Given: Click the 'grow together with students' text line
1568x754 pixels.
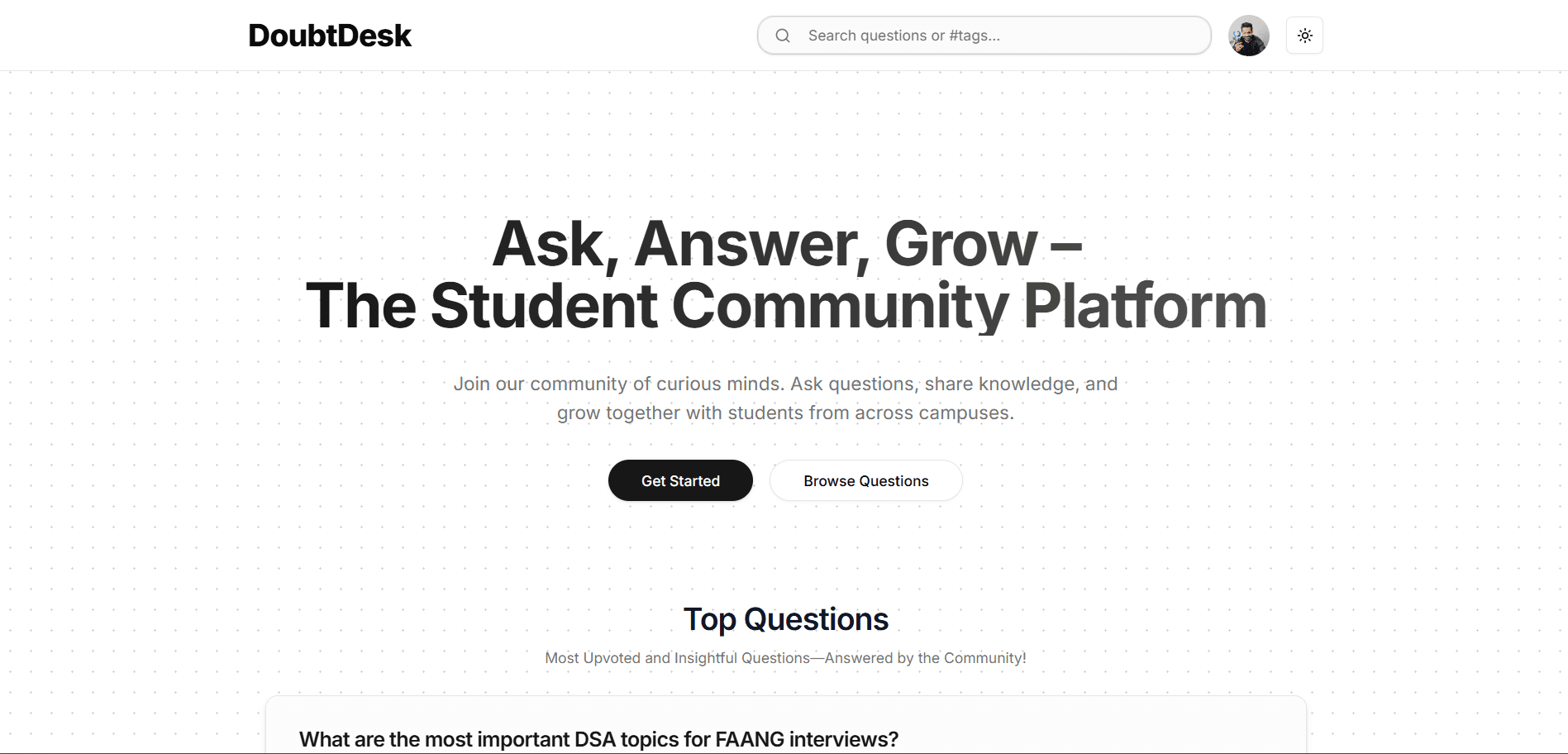Looking at the screenshot, I should coord(785,413).
